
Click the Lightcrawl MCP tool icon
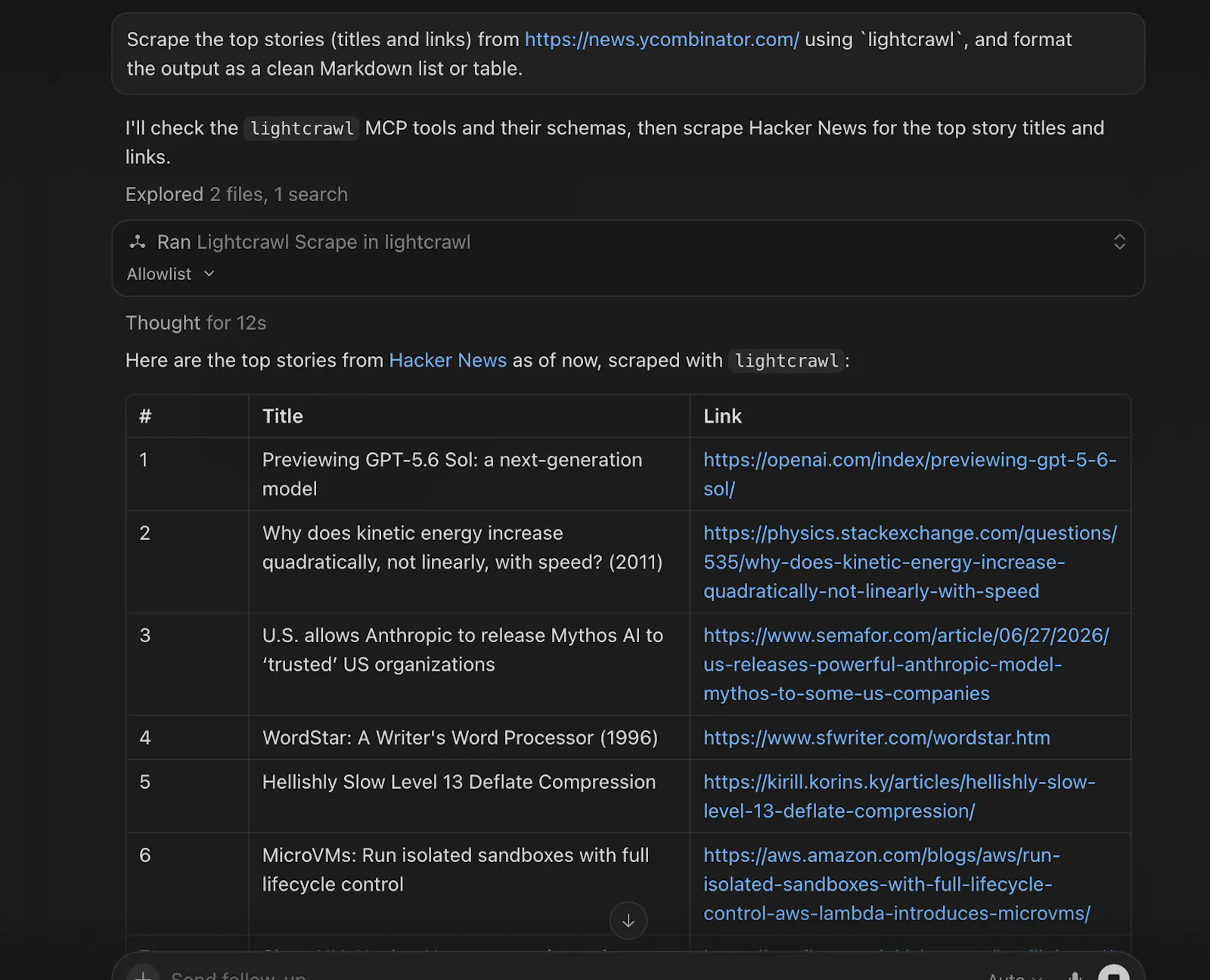[138, 242]
